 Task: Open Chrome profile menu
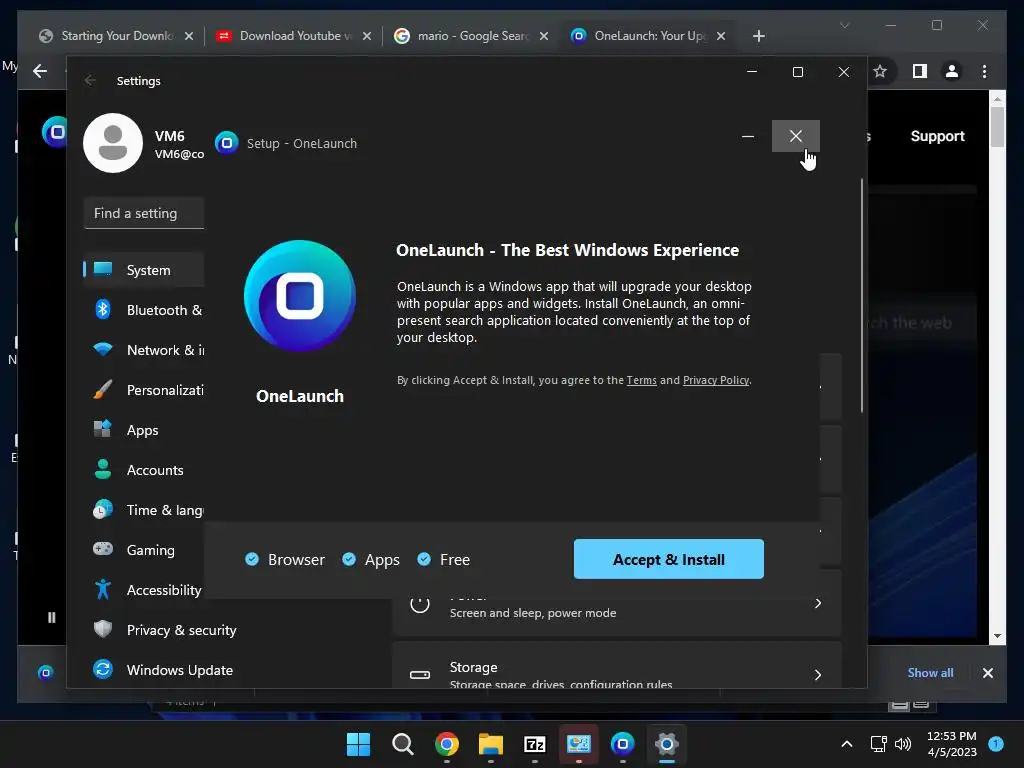[952, 71]
